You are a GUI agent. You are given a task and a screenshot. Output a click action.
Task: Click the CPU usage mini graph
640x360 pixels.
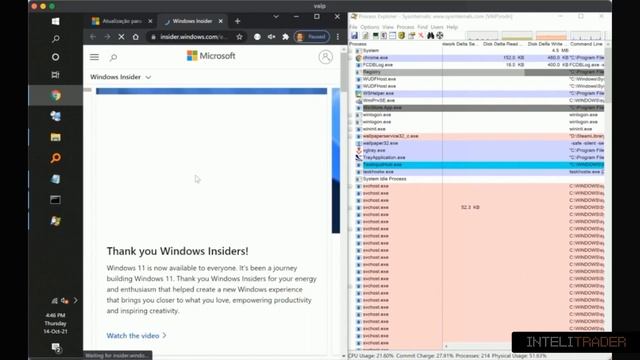[482, 36]
